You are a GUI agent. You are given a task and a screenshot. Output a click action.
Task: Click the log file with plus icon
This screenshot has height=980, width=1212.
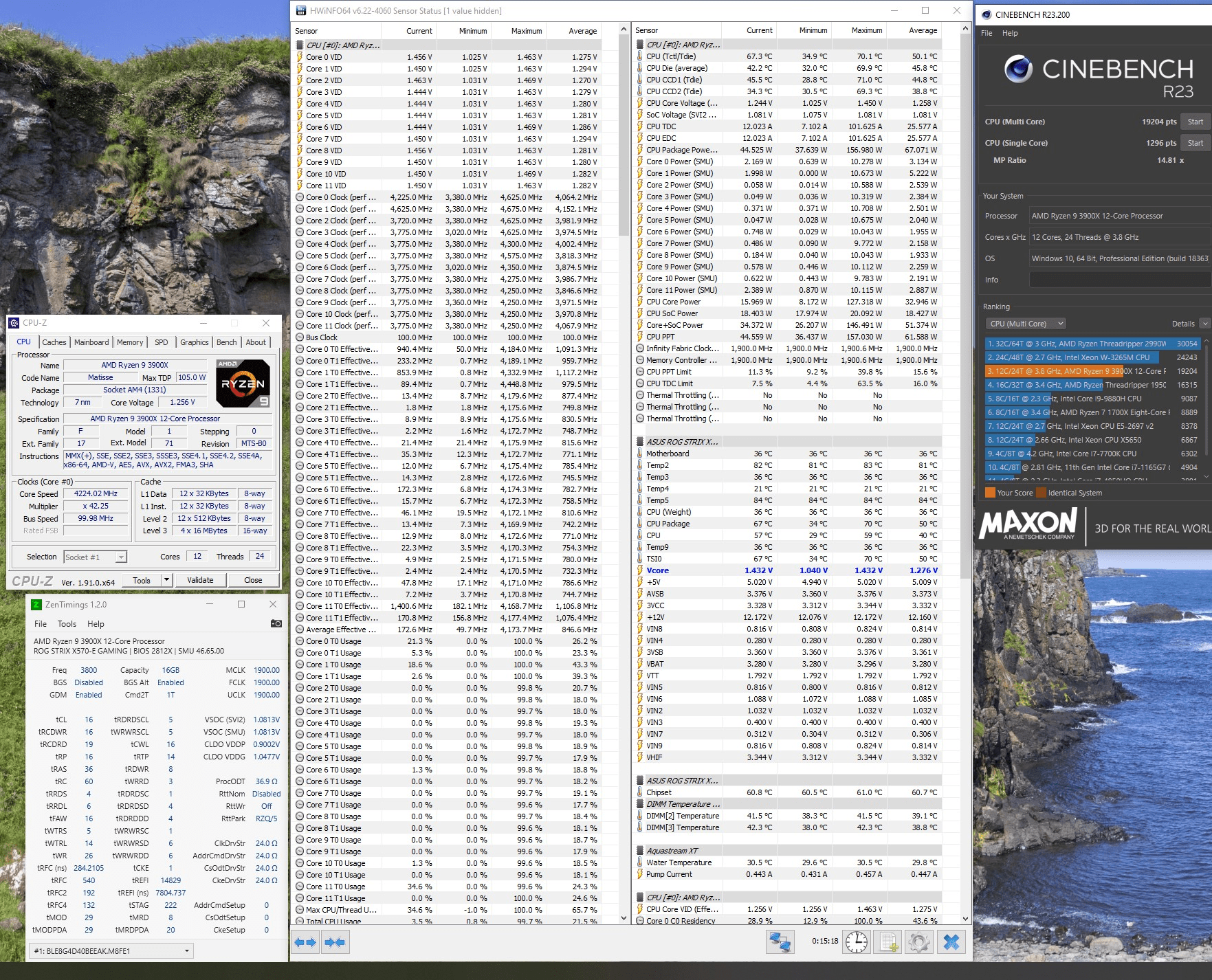click(x=888, y=942)
